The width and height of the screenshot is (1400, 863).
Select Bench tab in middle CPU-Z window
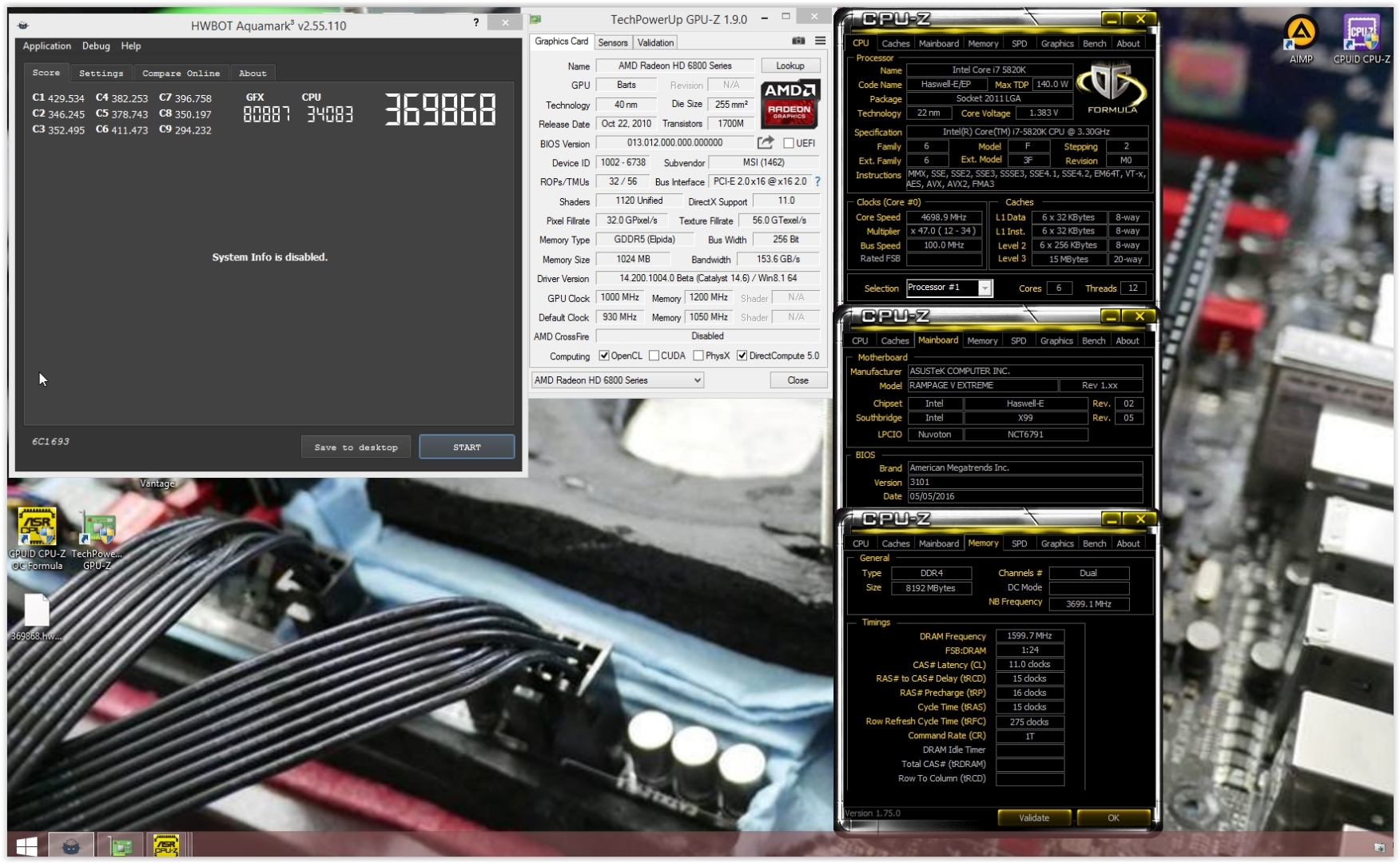pyautogui.click(x=1093, y=341)
